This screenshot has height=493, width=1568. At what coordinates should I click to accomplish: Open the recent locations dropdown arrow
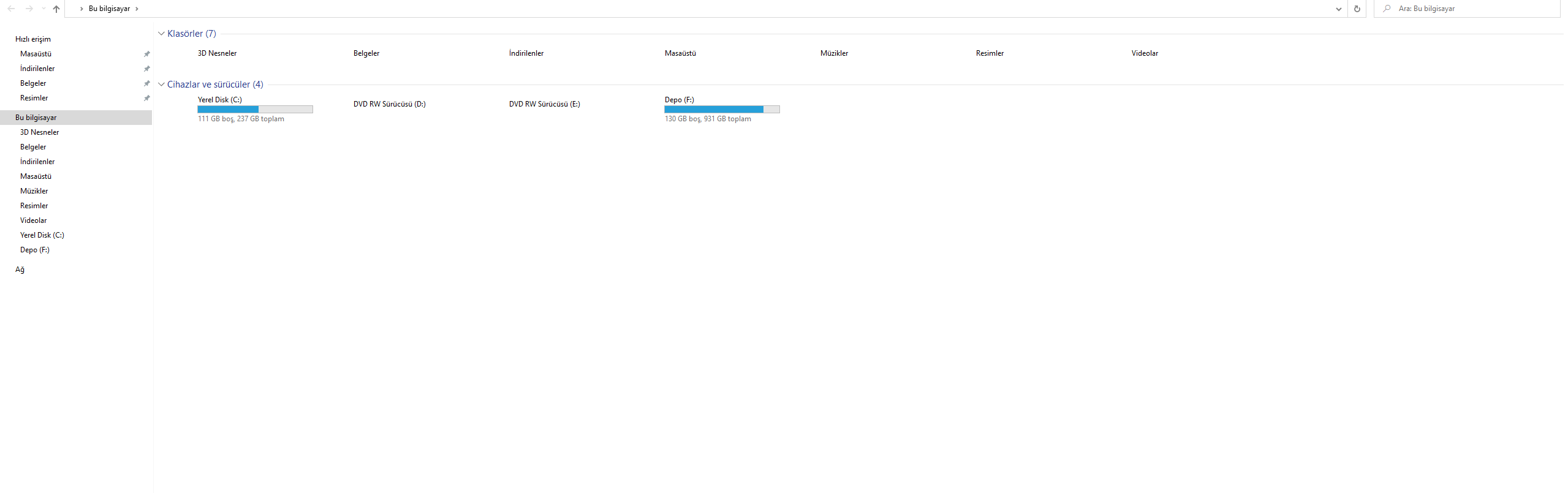[x=44, y=9]
